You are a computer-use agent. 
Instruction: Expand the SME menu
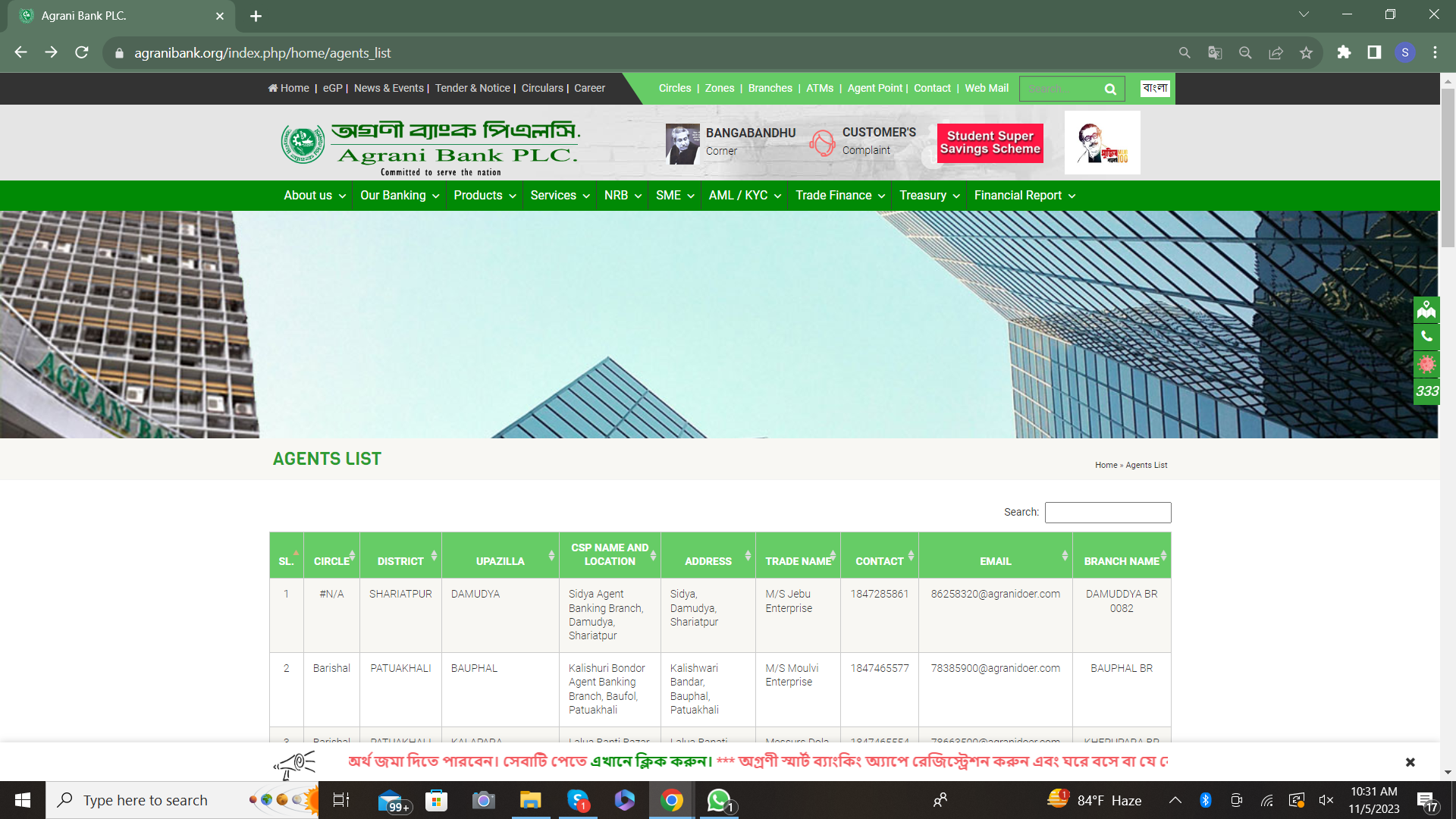(x=675, y=196)
